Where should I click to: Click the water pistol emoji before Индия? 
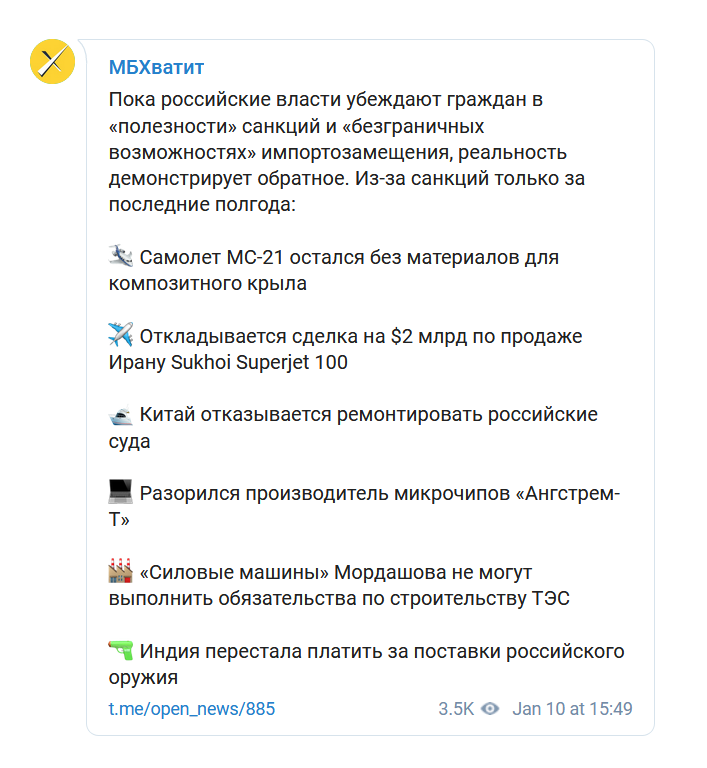(120, 651)
